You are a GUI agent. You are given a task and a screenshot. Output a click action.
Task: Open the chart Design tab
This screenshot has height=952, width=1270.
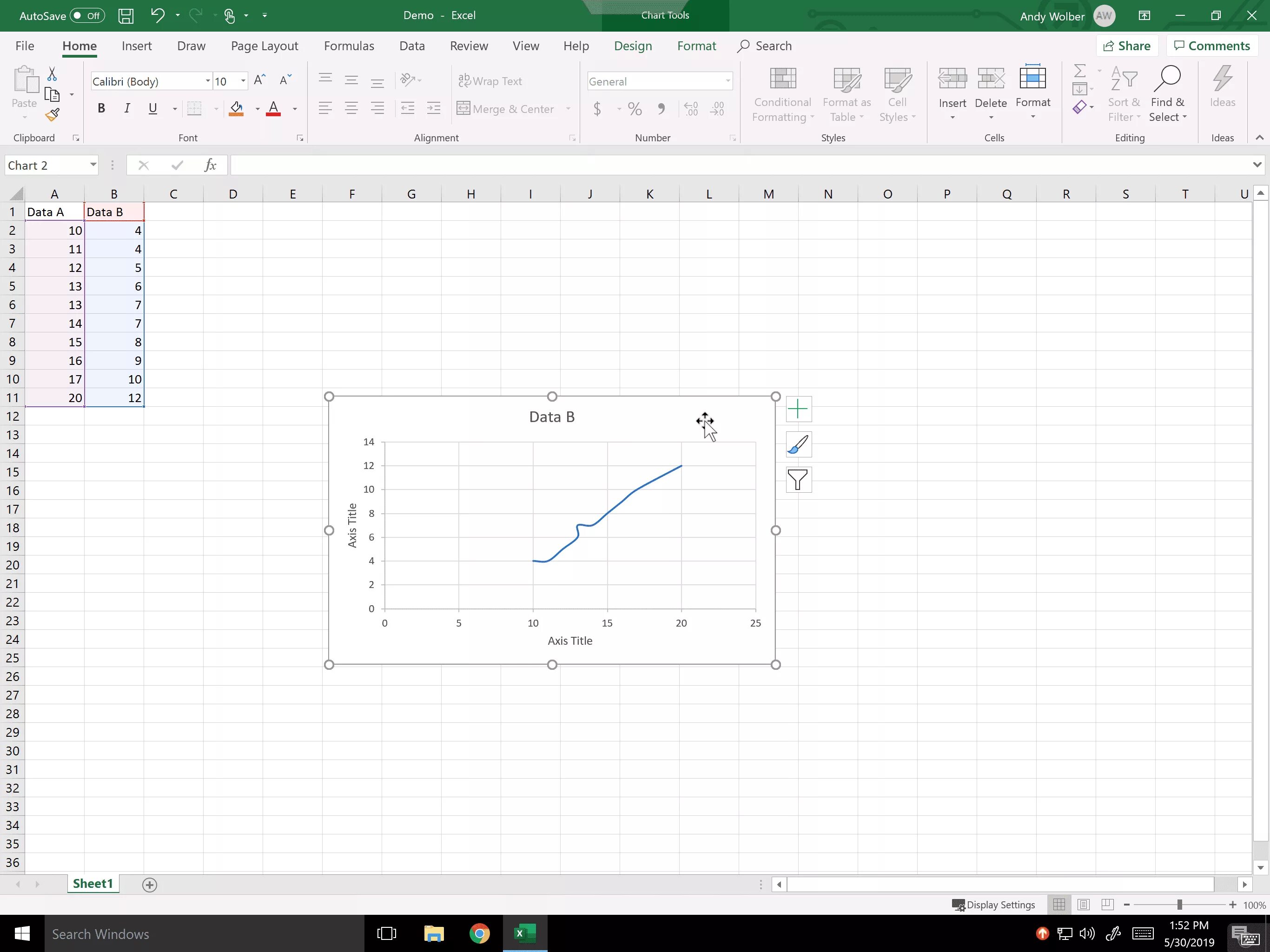[633, 46]
